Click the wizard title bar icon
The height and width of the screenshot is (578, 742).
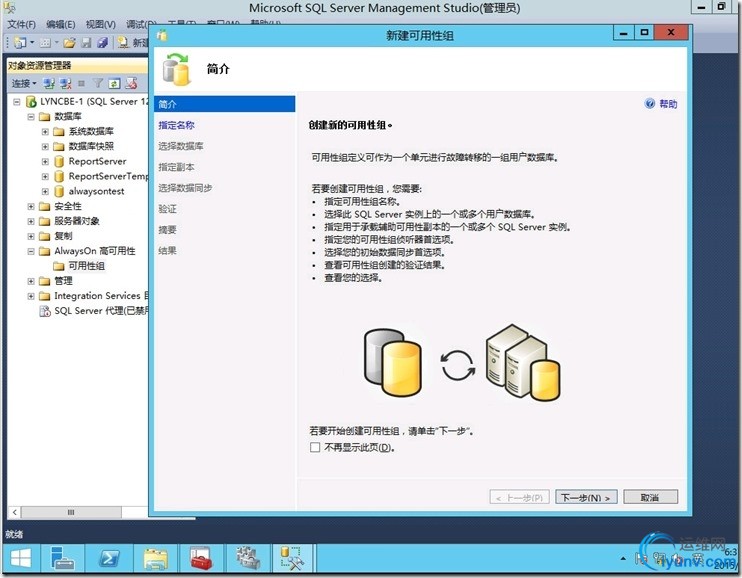point(163,35)
